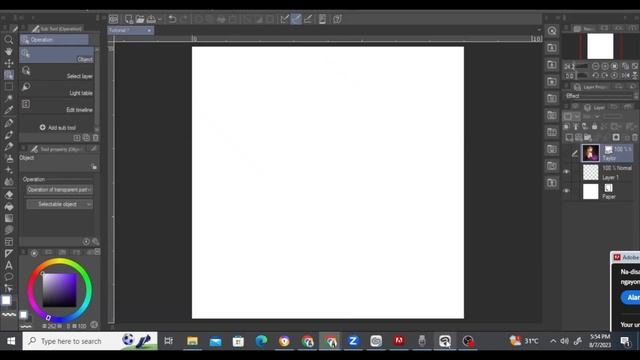Click the Add sub tool button
This screenshot has width=640, height=360.
click(58, 127)
